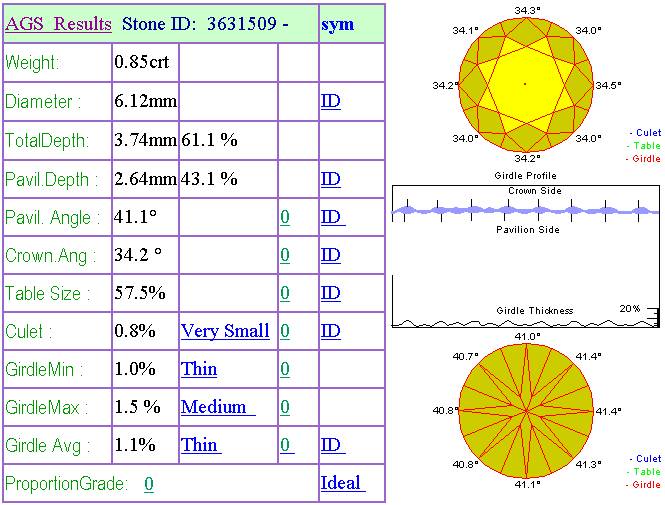Open the Ideal grade link
This screenshot has width=665, height=505.
pos(343,483)
